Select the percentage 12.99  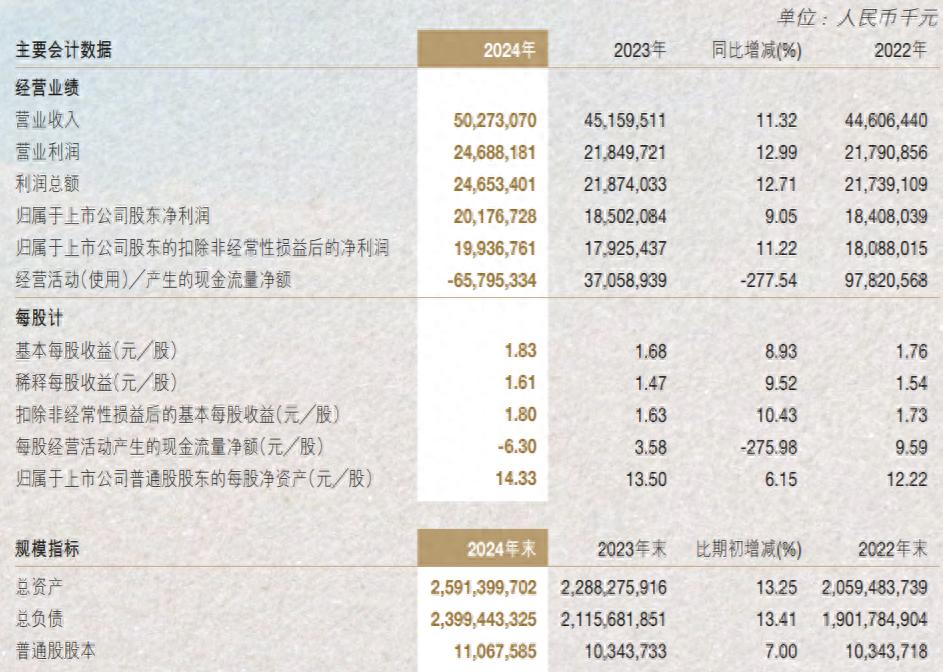[x=776, y=152]
